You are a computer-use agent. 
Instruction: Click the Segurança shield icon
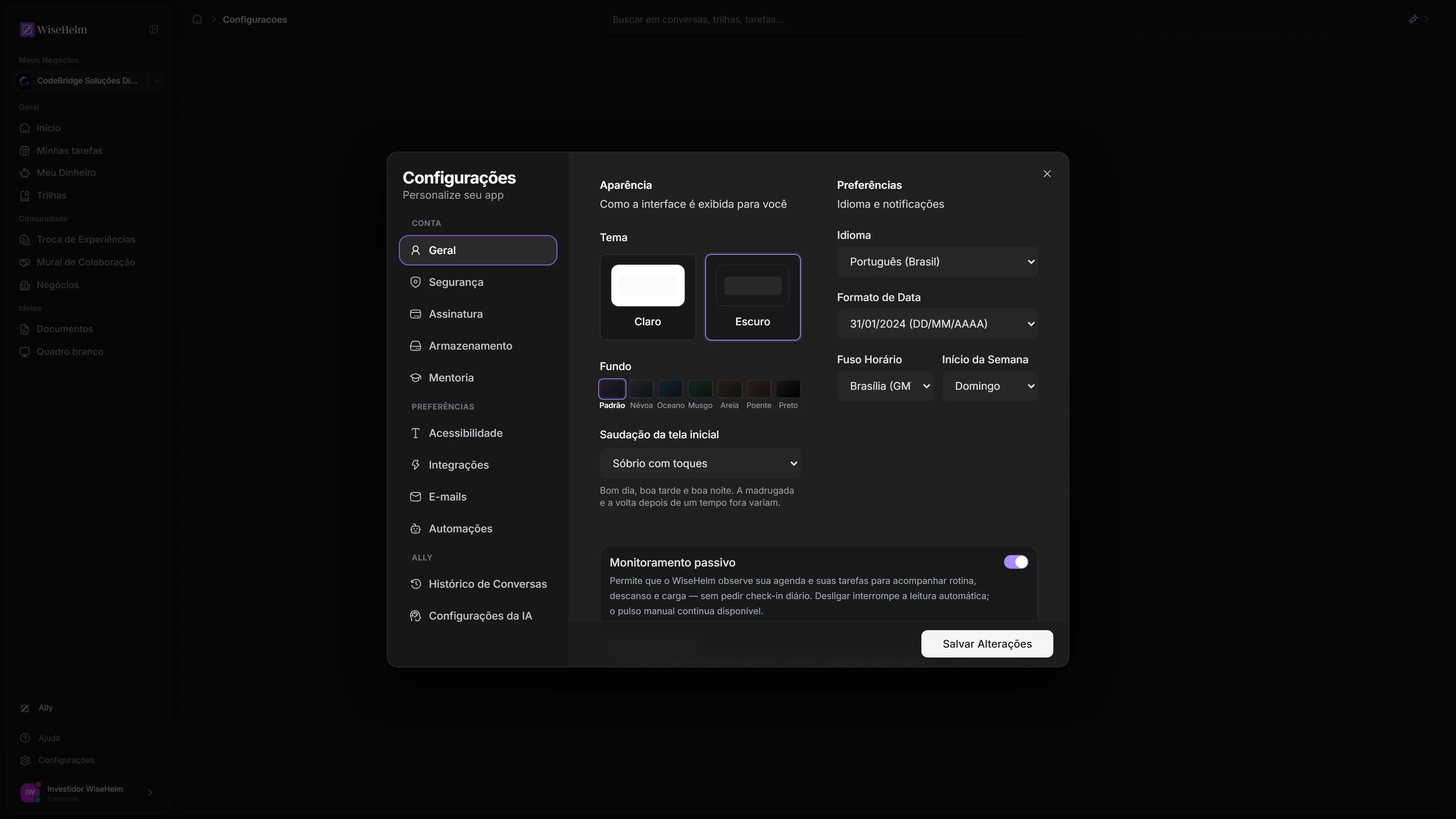[416, 282]
